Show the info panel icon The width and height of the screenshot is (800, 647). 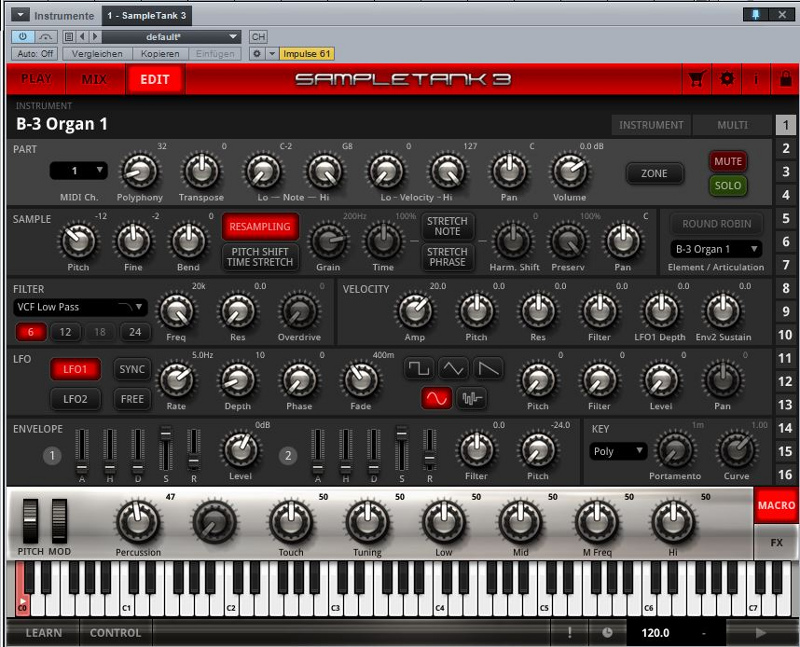pos(756,79)
